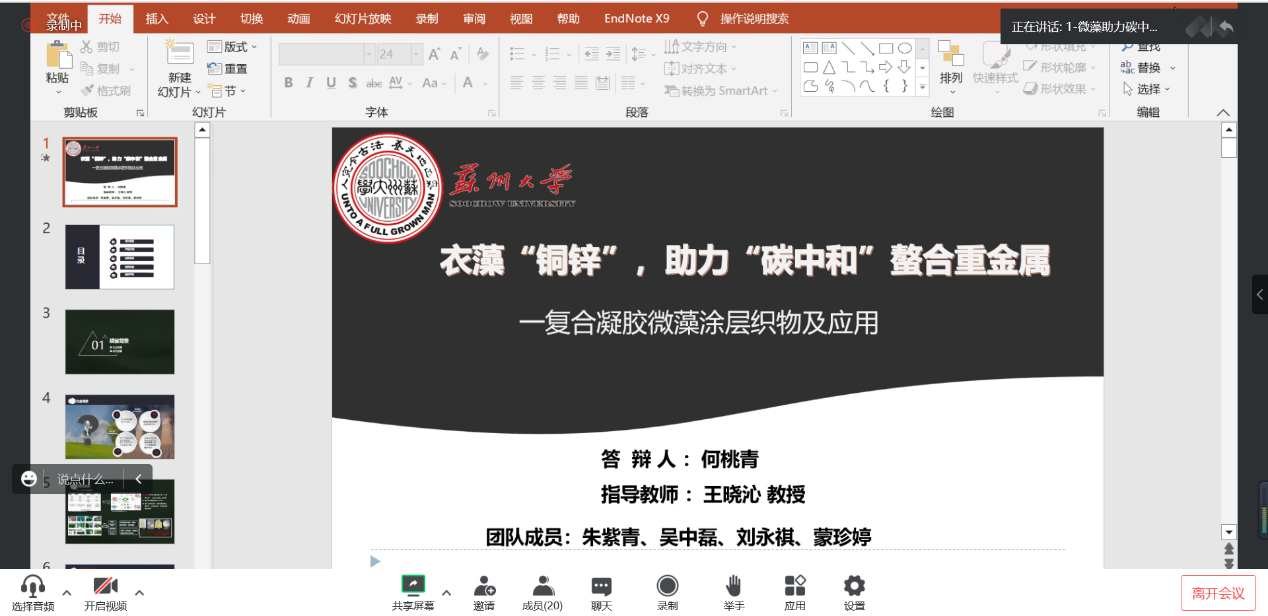Screen dimensions: 1268x616
Task: Switch to the 插入 ribbon tab
Action: coord(157,18)
